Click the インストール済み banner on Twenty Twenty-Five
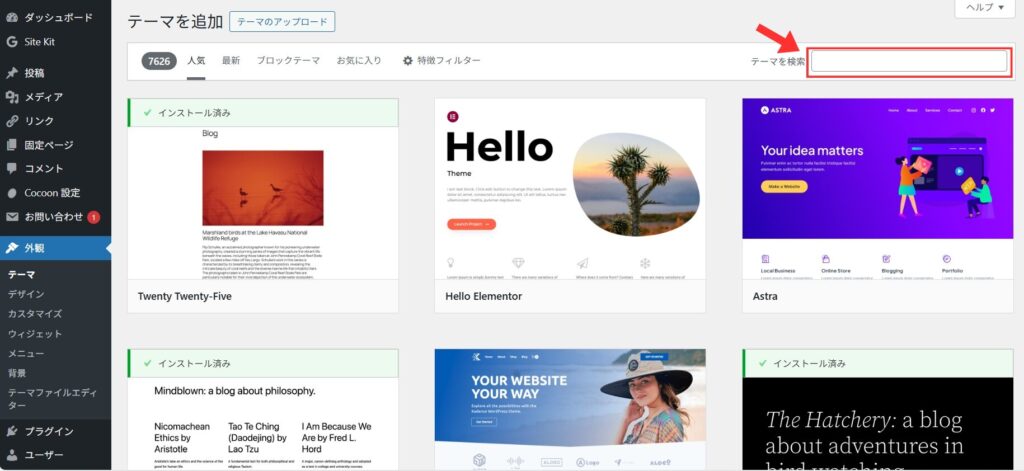1024x471 pixels. pos(263,113)
